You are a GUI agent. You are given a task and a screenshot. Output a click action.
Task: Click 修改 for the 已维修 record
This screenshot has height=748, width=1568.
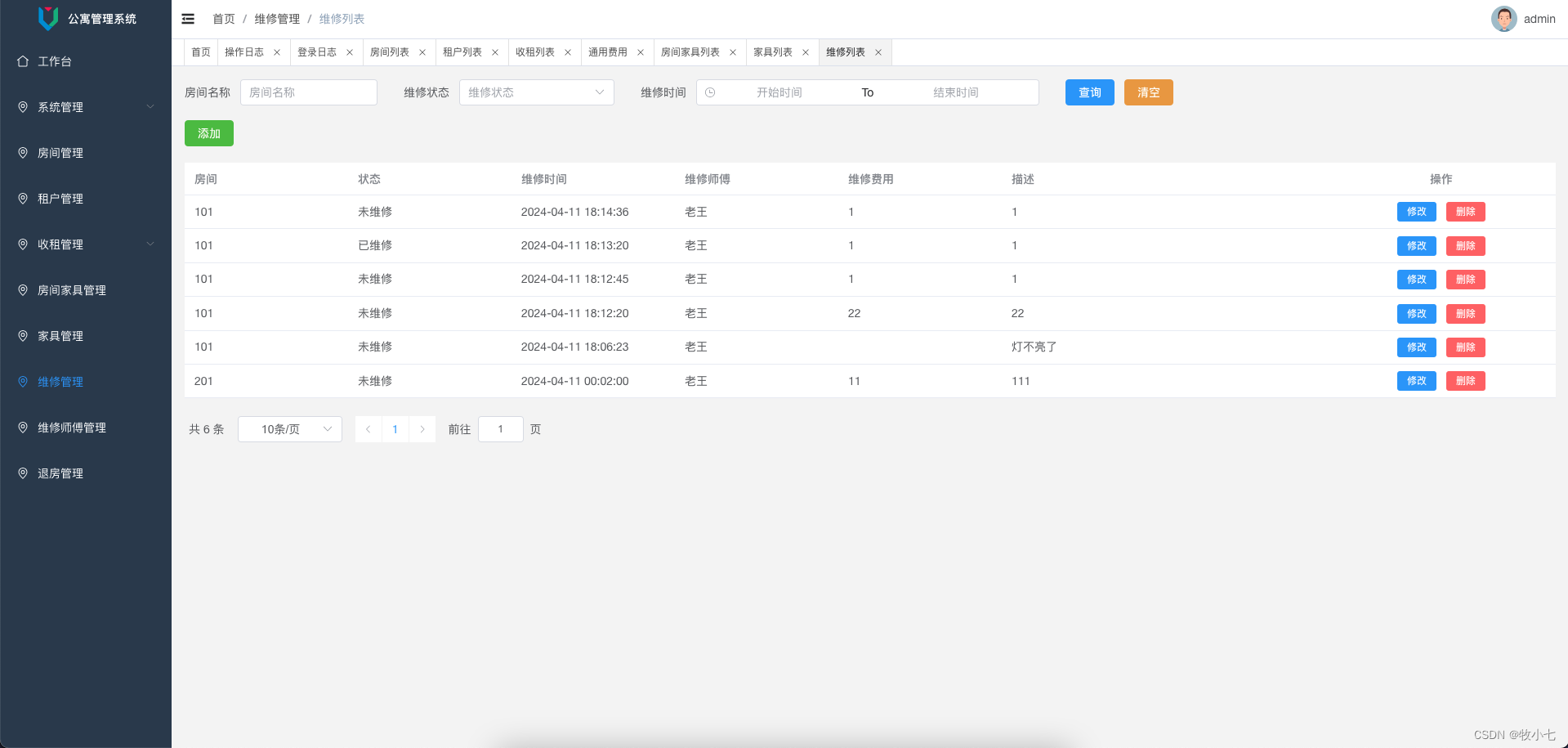coord(1417,246)
